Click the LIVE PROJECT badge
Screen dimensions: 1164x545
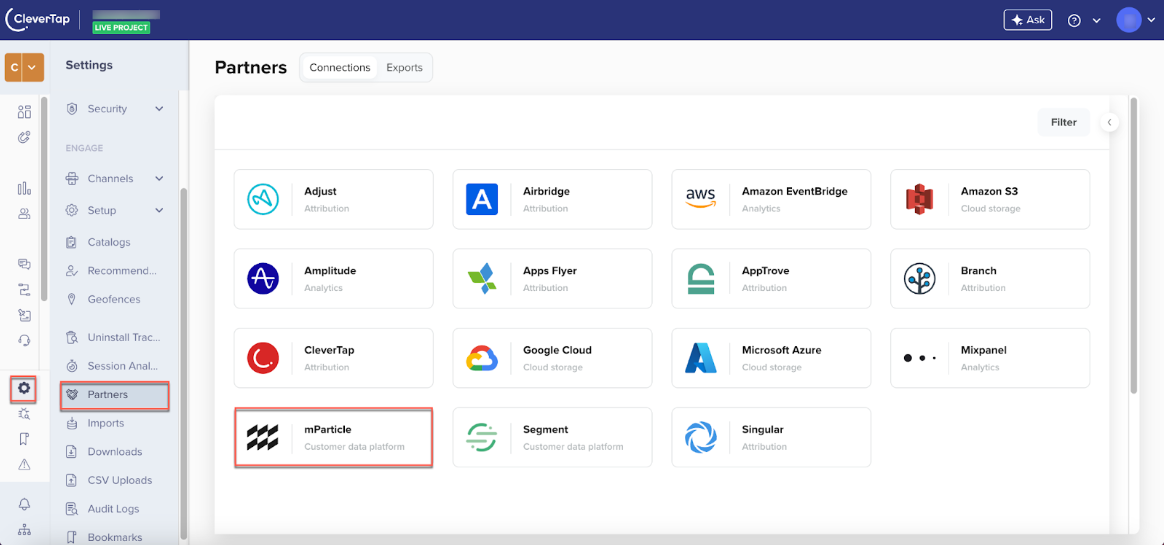coord(122,27)
